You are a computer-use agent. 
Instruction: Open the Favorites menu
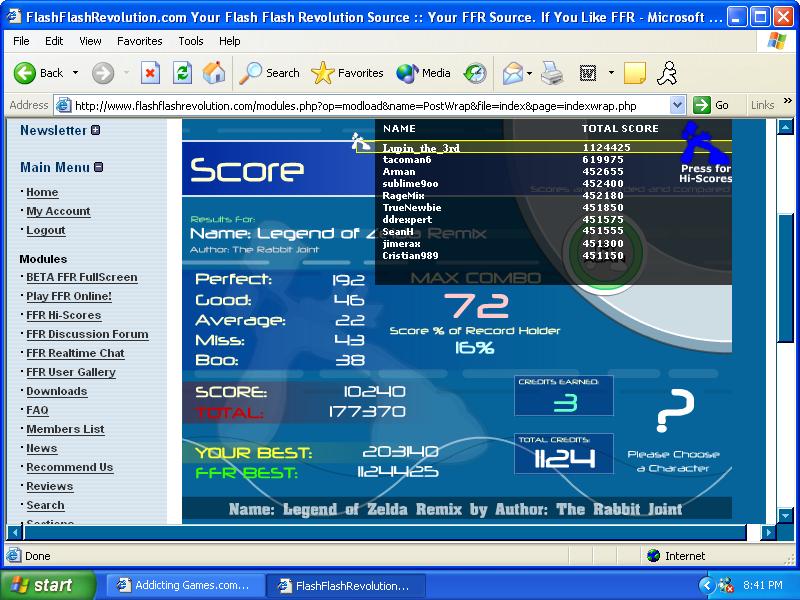140,41
